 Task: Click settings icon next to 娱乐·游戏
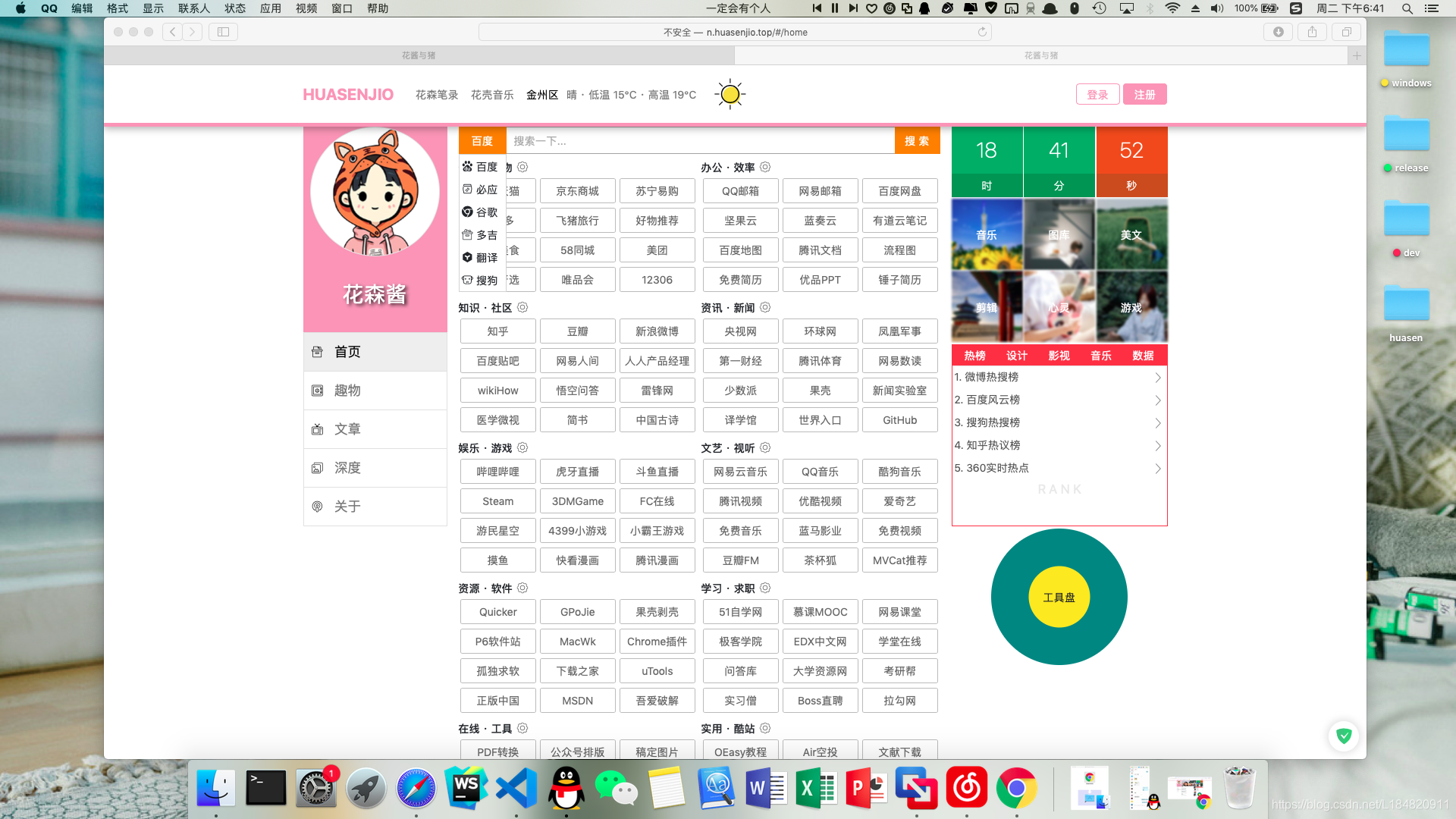coord(522,447)
